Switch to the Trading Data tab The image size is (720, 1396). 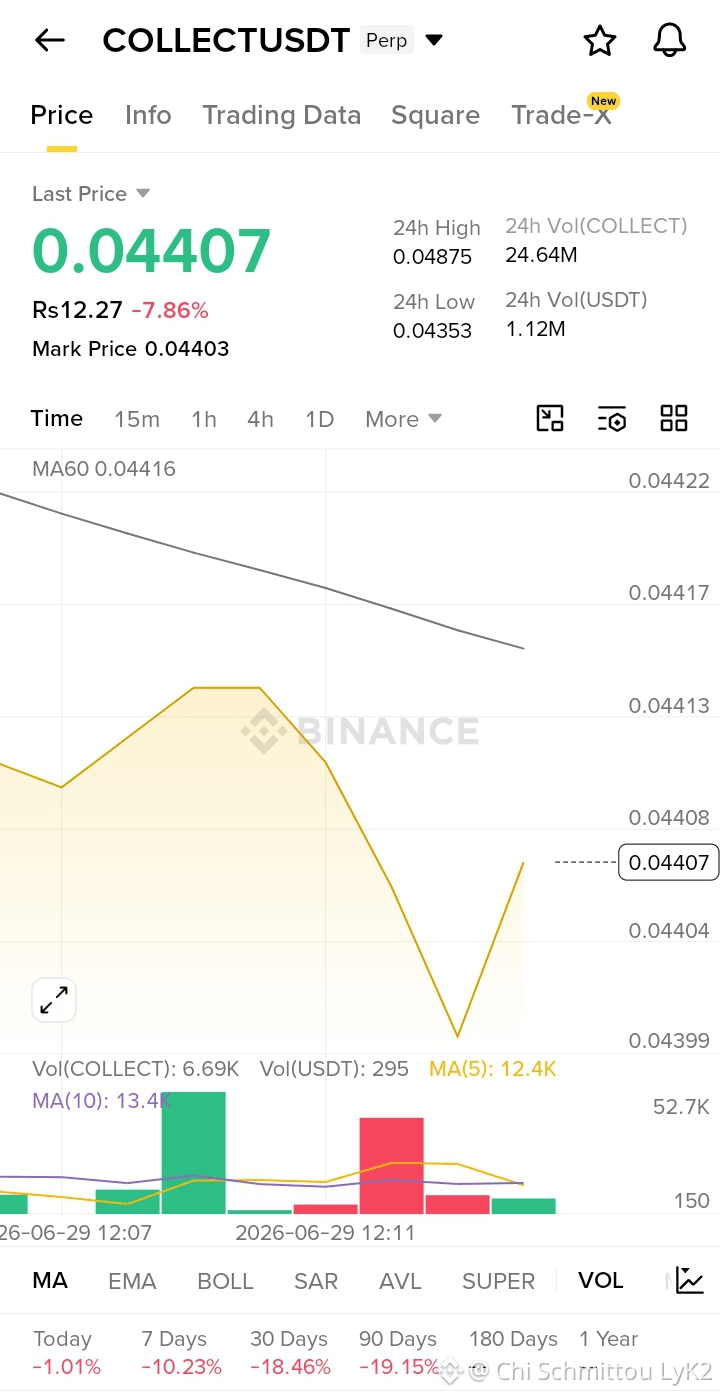coord(281,115)
